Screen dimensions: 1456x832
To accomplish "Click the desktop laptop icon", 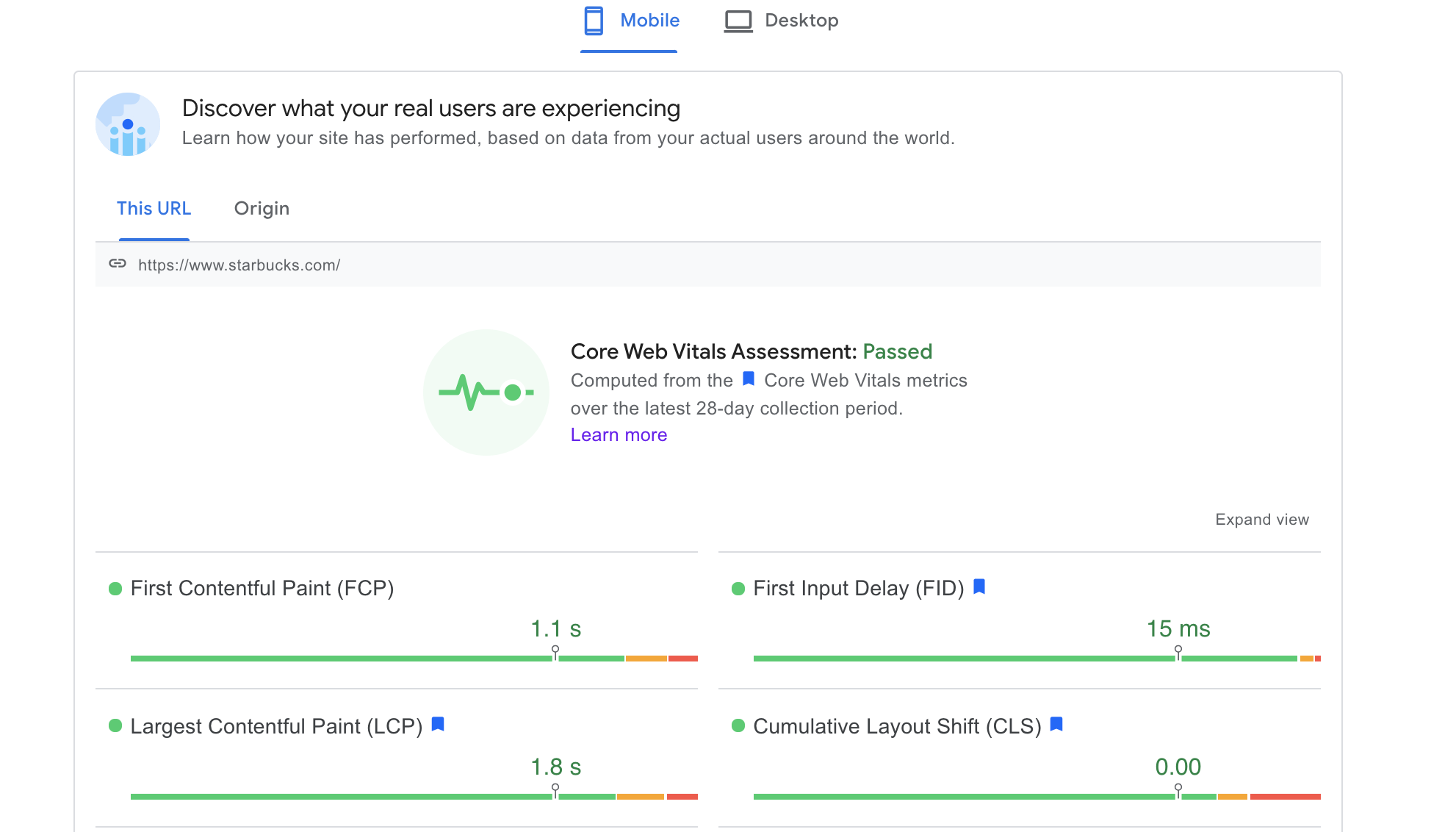I will (738, 21).
